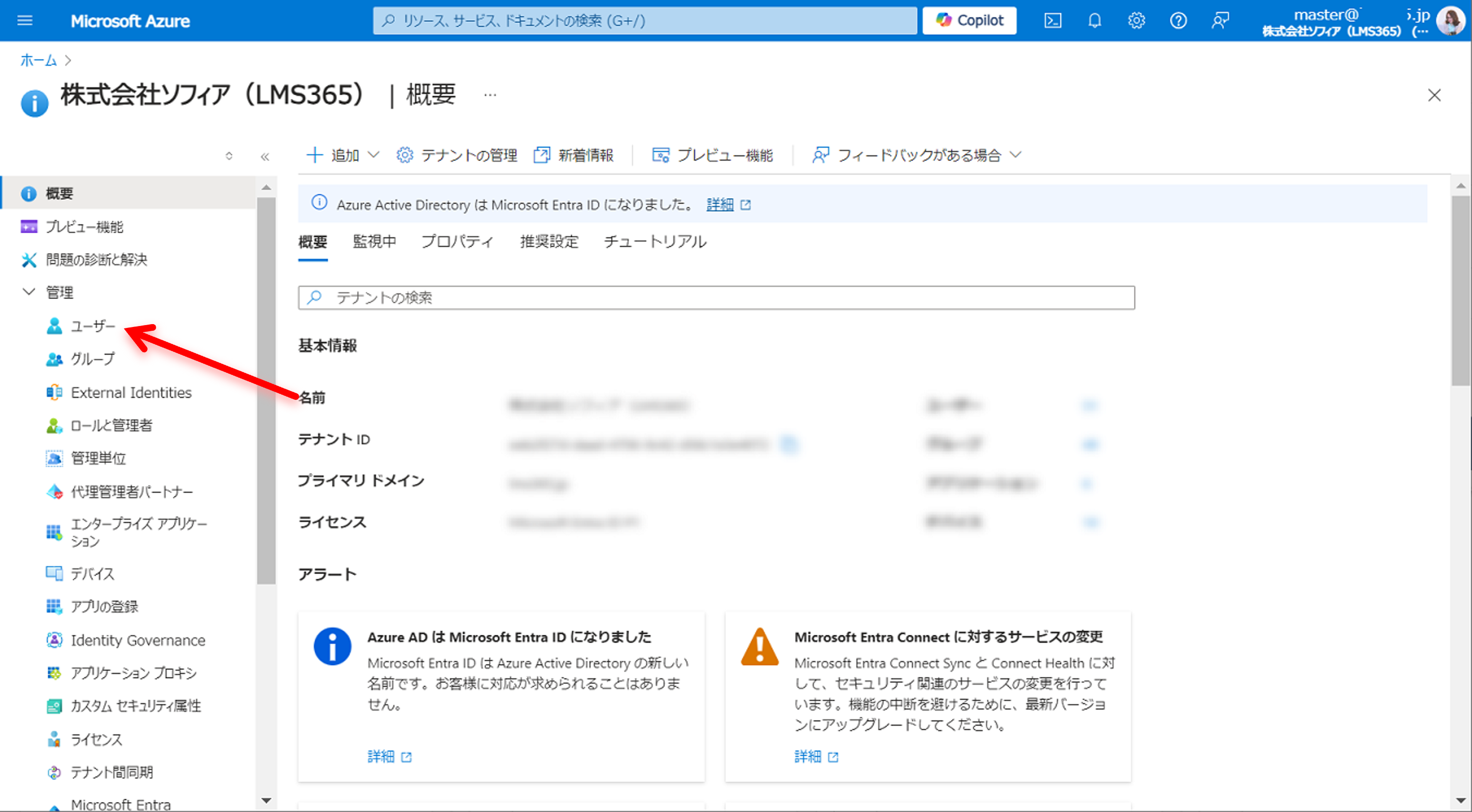Switch to the プロパティ tab
Image resolution: width=1472 pixels, height=812 pixels.
pos(457,242)
